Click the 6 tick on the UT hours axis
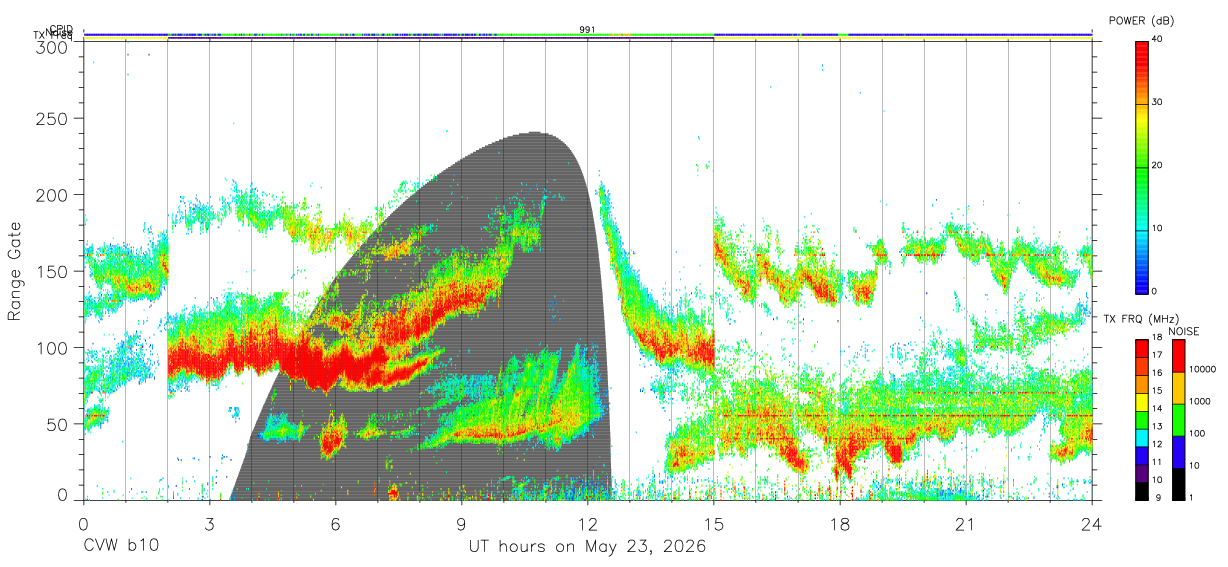The width and height of the screenshot is (1228, 567). click(335, 524)
